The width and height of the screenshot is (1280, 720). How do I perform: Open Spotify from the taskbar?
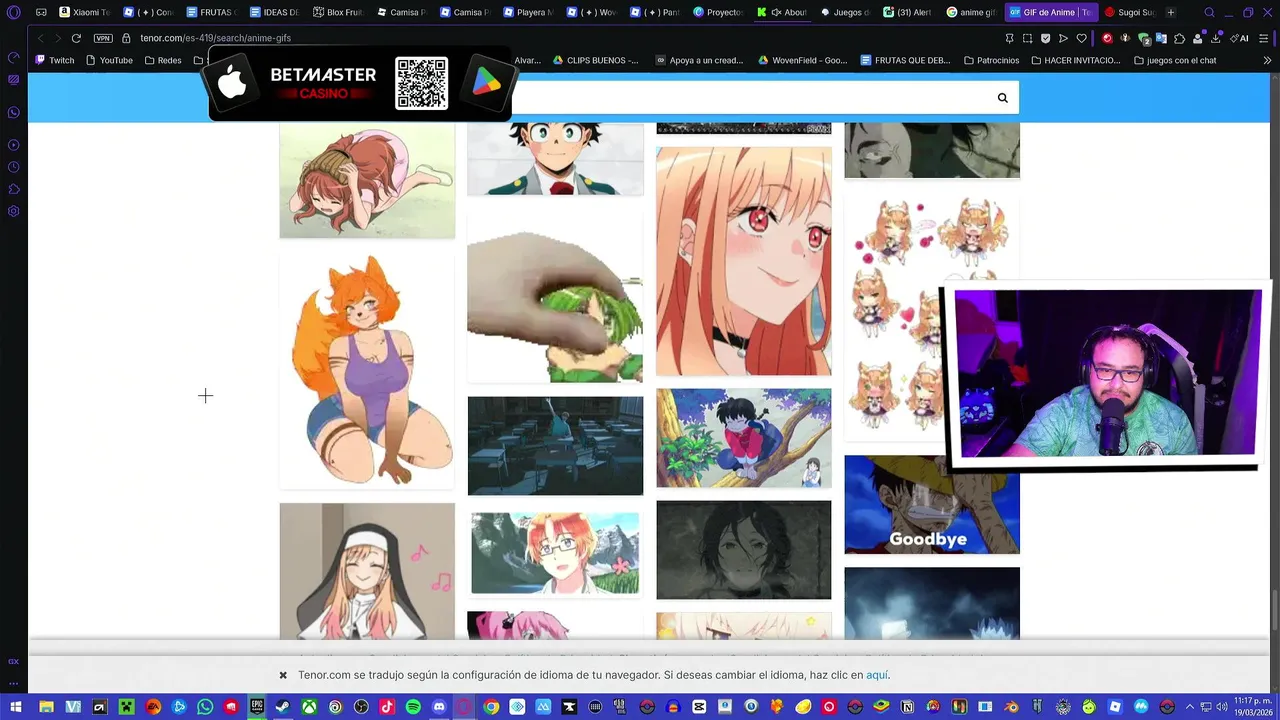tap(413, 707)
